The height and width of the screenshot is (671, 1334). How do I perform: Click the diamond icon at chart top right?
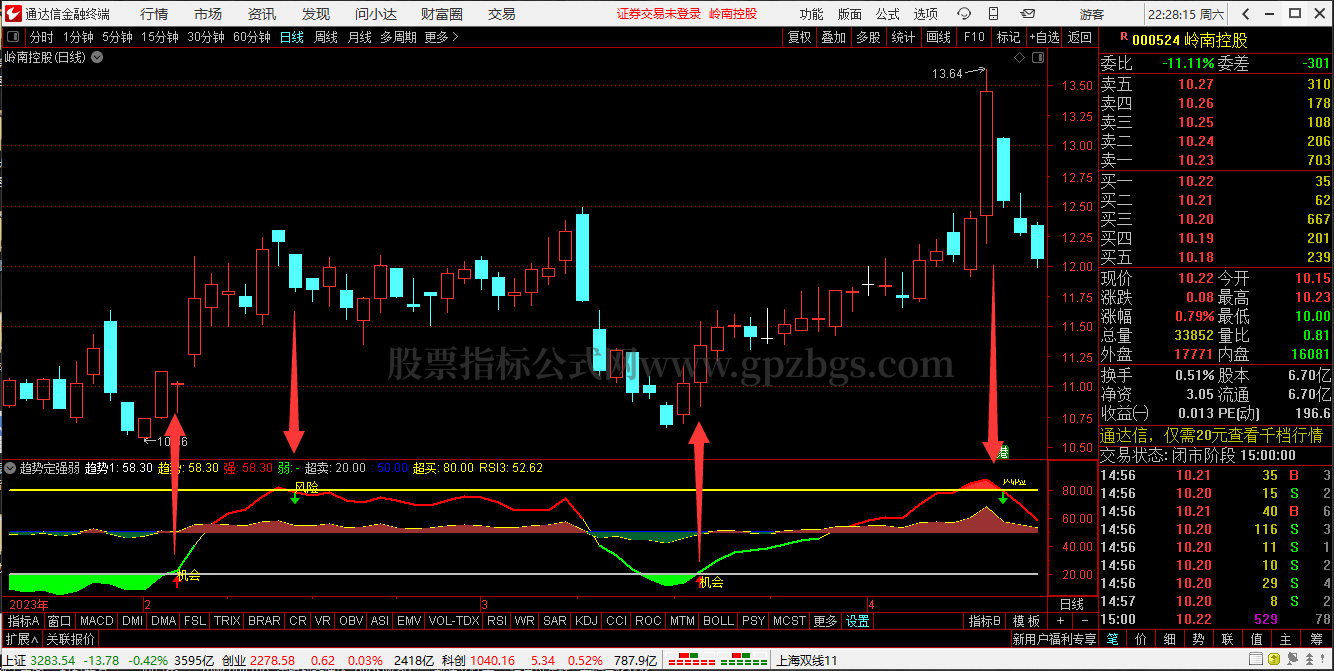tap(1019, 57)
